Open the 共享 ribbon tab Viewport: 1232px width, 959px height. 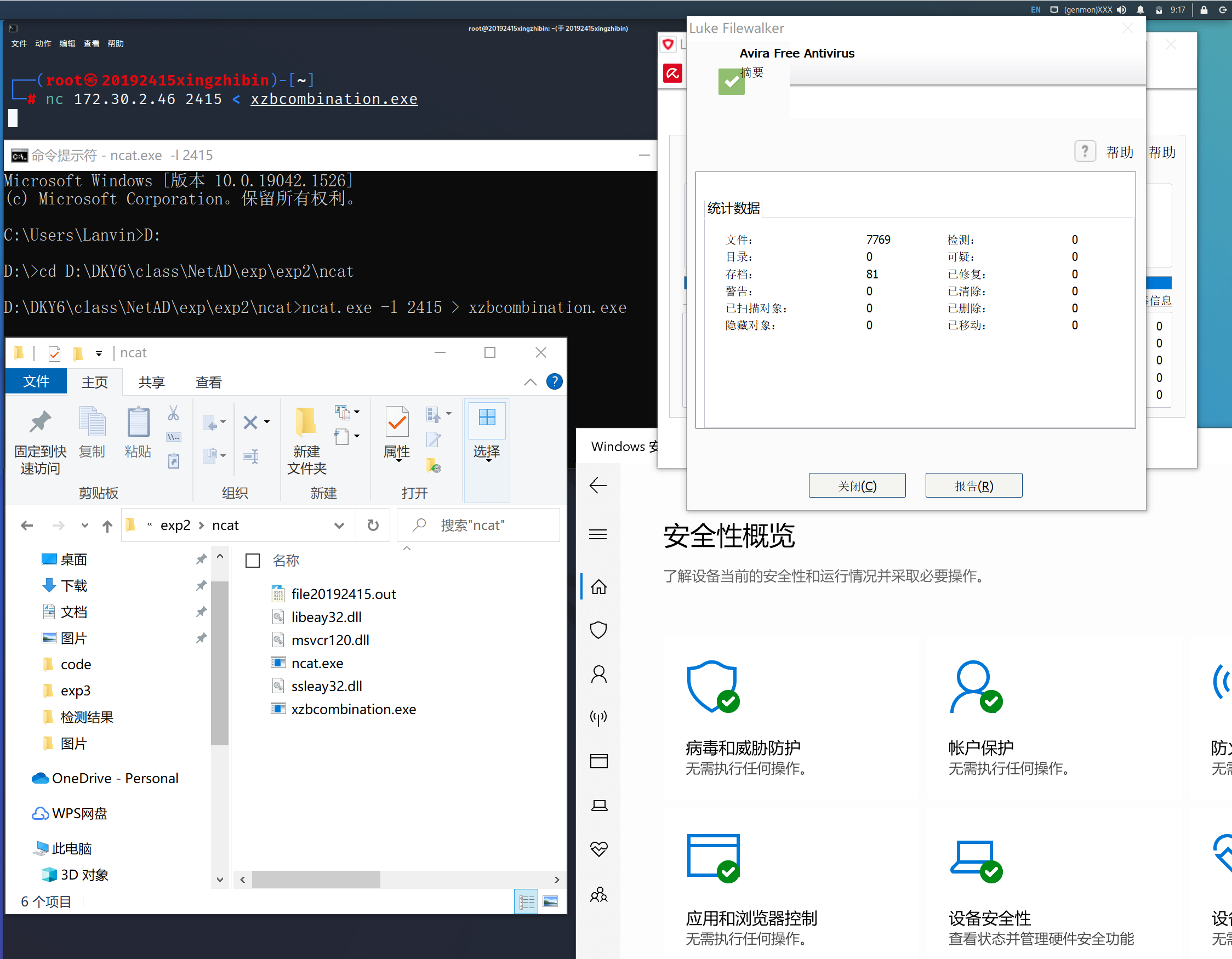(x=151, y=382)
